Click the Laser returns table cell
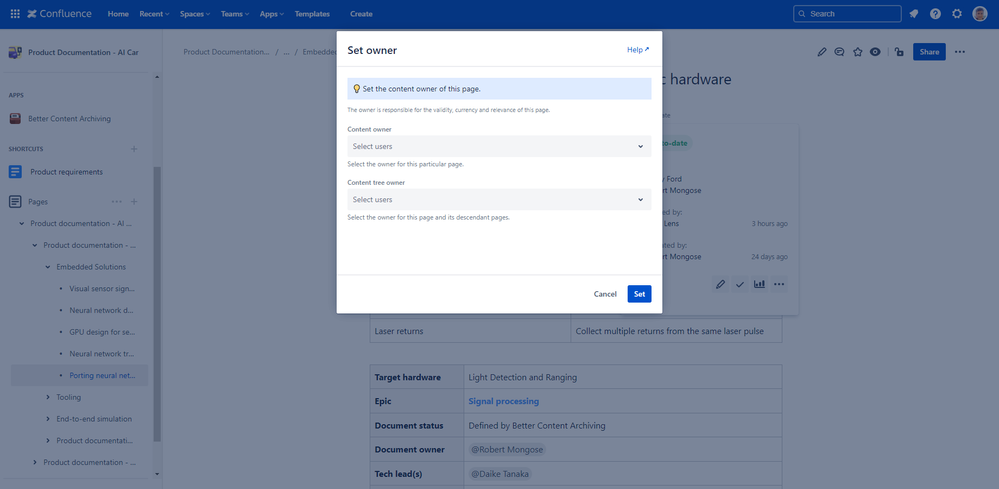The image size is (999, 489). click(470, 331)
